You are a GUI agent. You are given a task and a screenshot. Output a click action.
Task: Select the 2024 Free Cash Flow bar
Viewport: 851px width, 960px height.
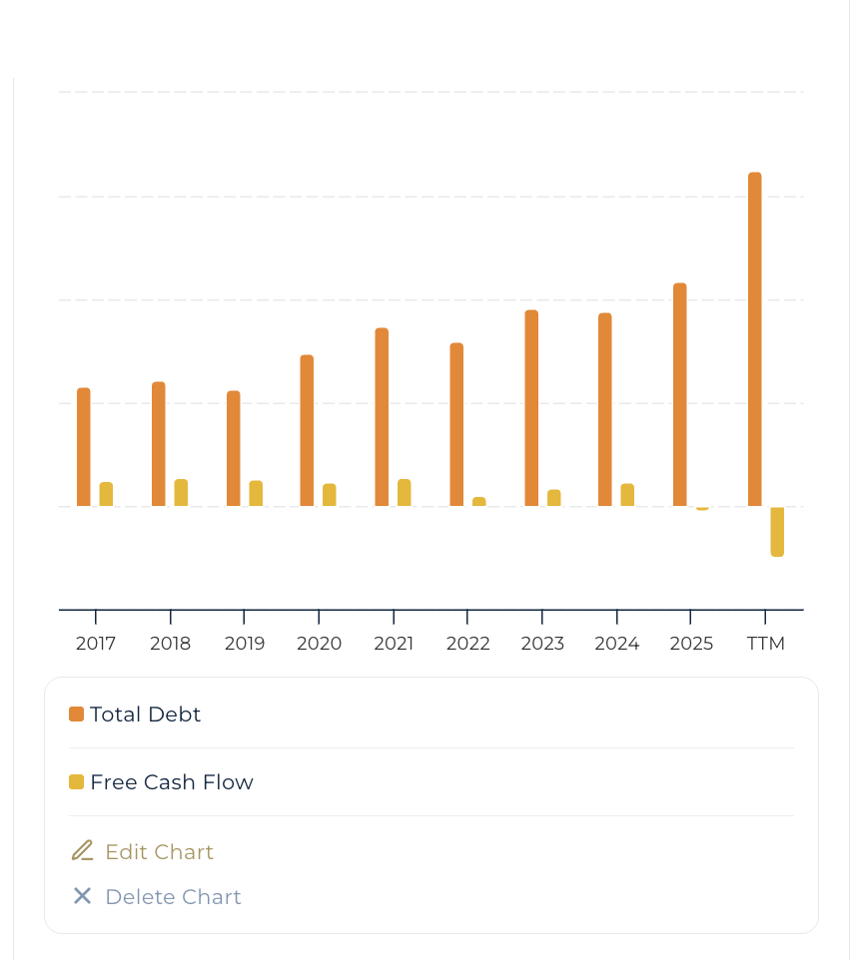click(628, 495)
